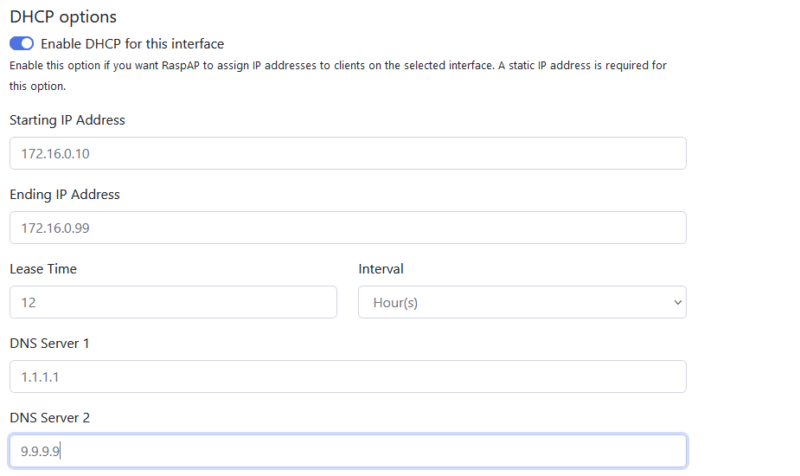Viewport: 800px width, 476px height.
Task: Click the "Interval" label text
Action: click(x=381, y=269)
